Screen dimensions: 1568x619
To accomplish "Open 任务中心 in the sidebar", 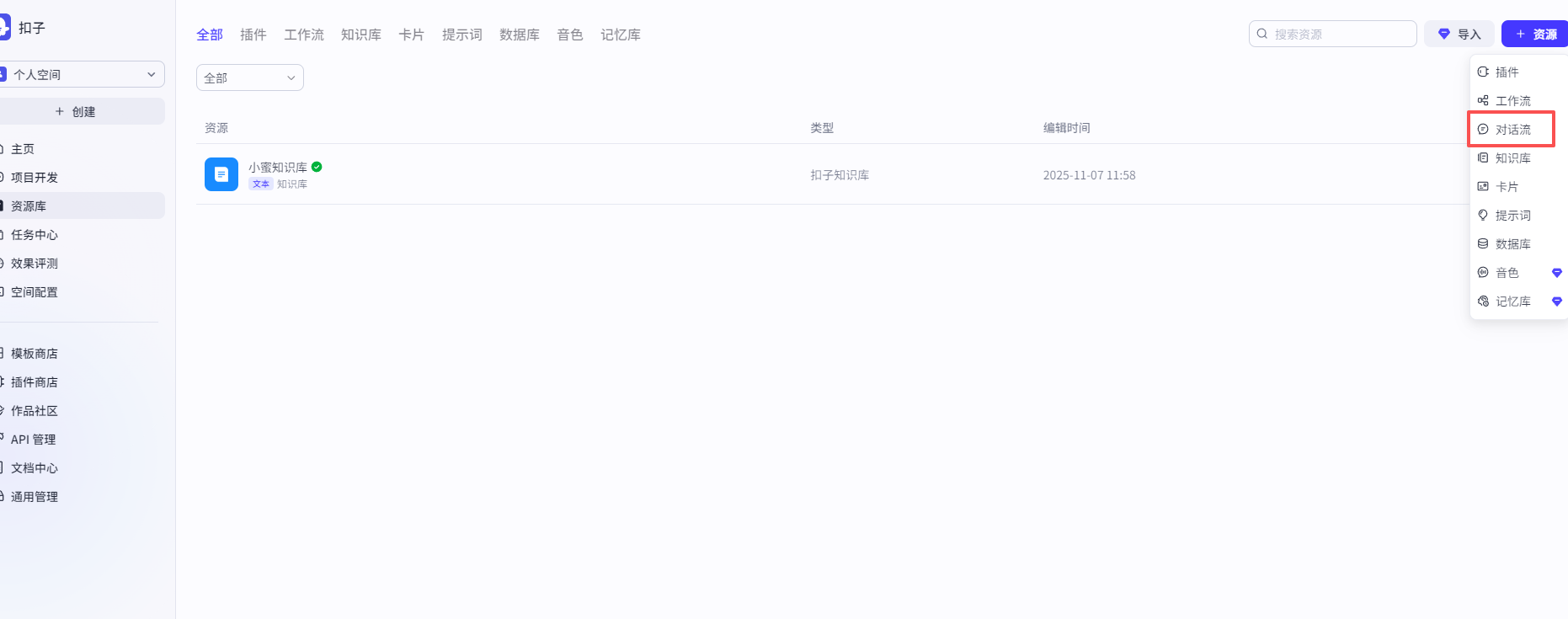I will pyautogui.click(x=81, y=235).
